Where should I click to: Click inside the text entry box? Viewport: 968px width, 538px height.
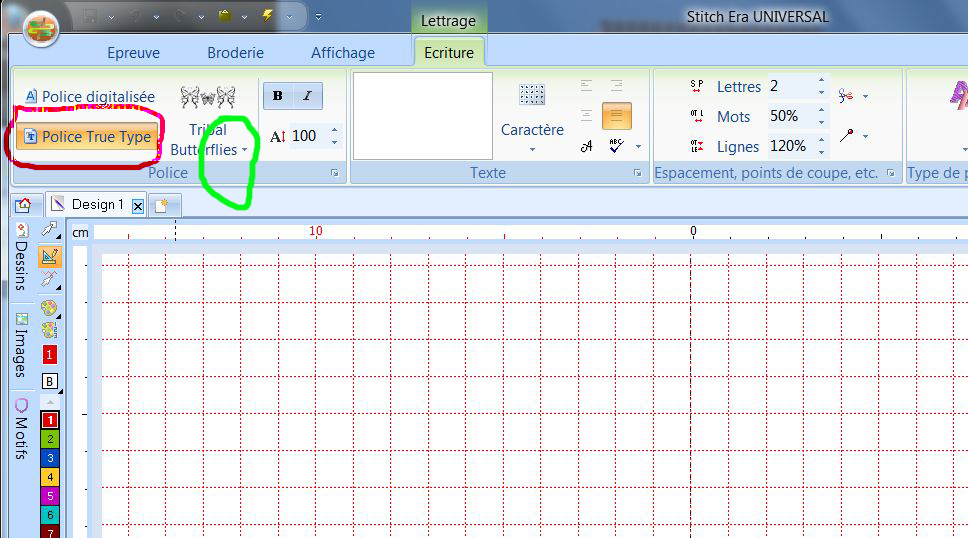422,115
